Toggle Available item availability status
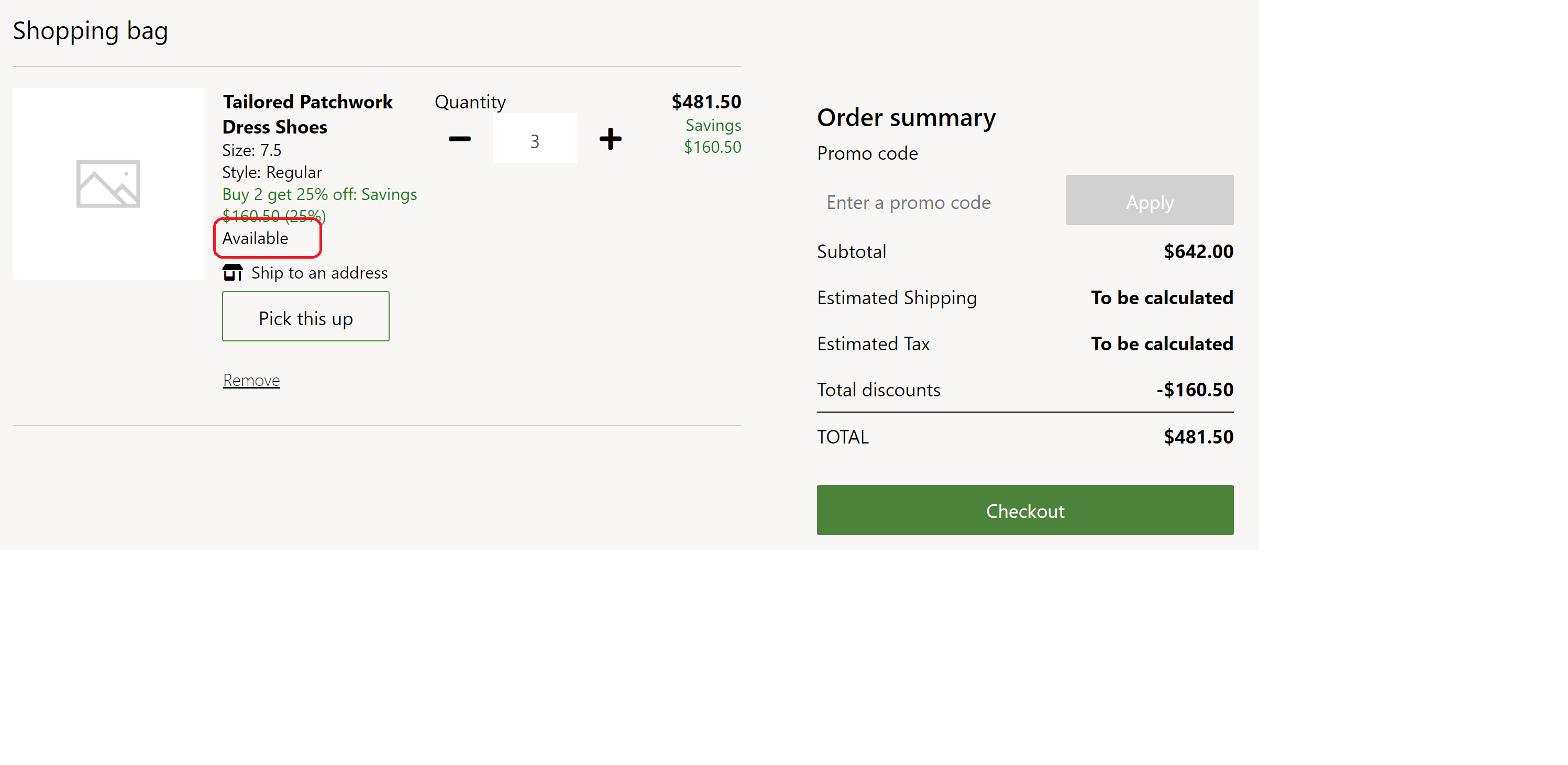Viewport: 1568px width, 765px height. point(256,237)
